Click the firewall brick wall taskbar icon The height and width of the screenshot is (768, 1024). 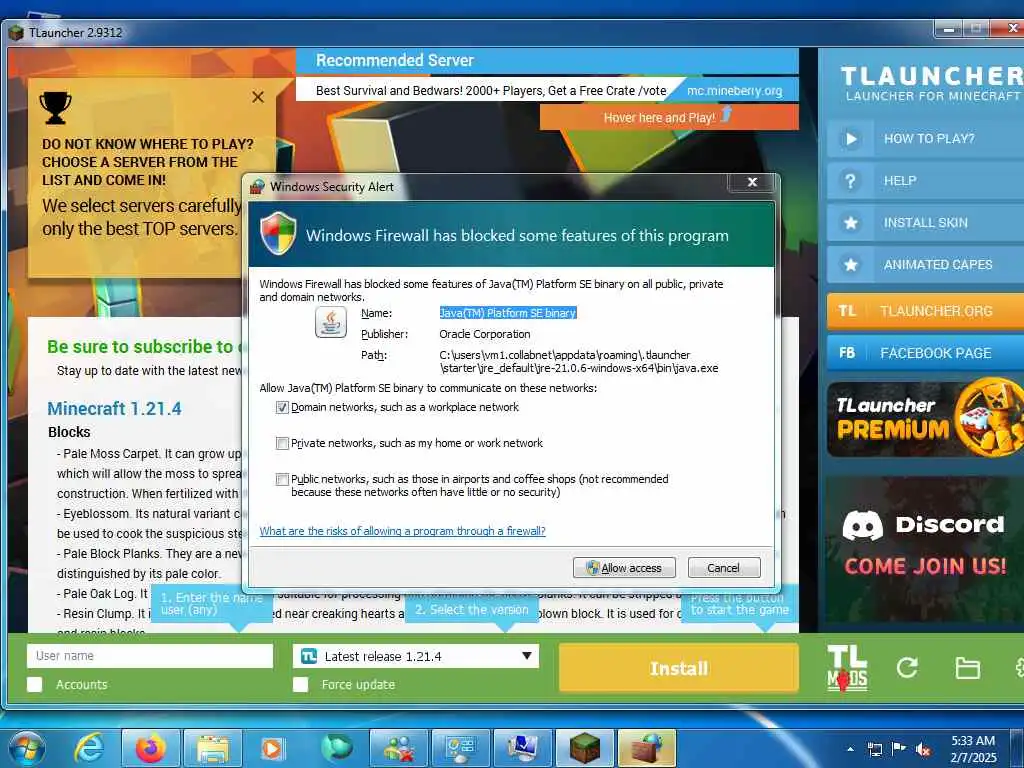click(x=647, y=748)
